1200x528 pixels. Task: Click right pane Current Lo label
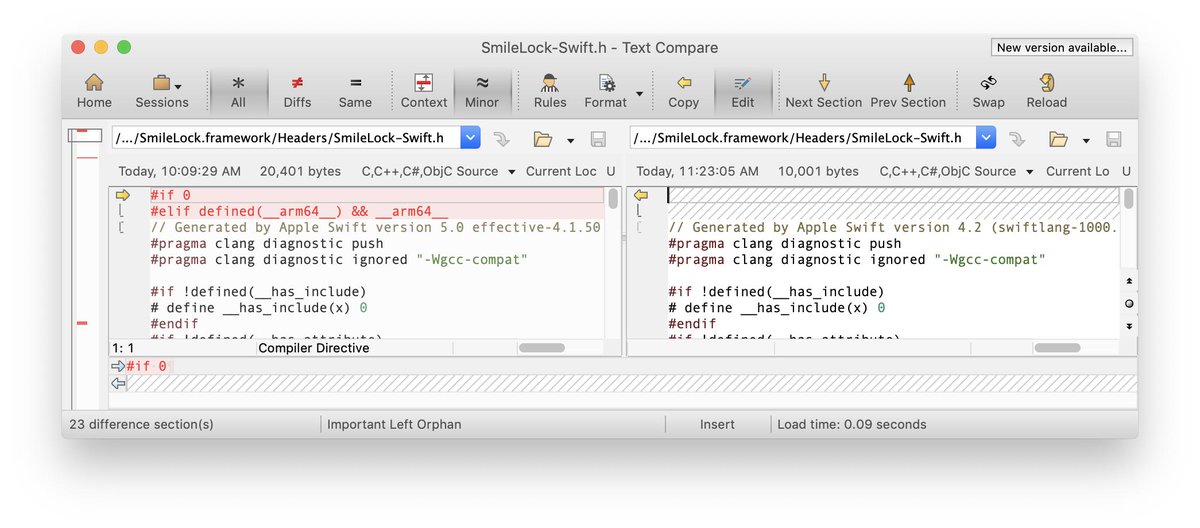(x=1078, y=171)
